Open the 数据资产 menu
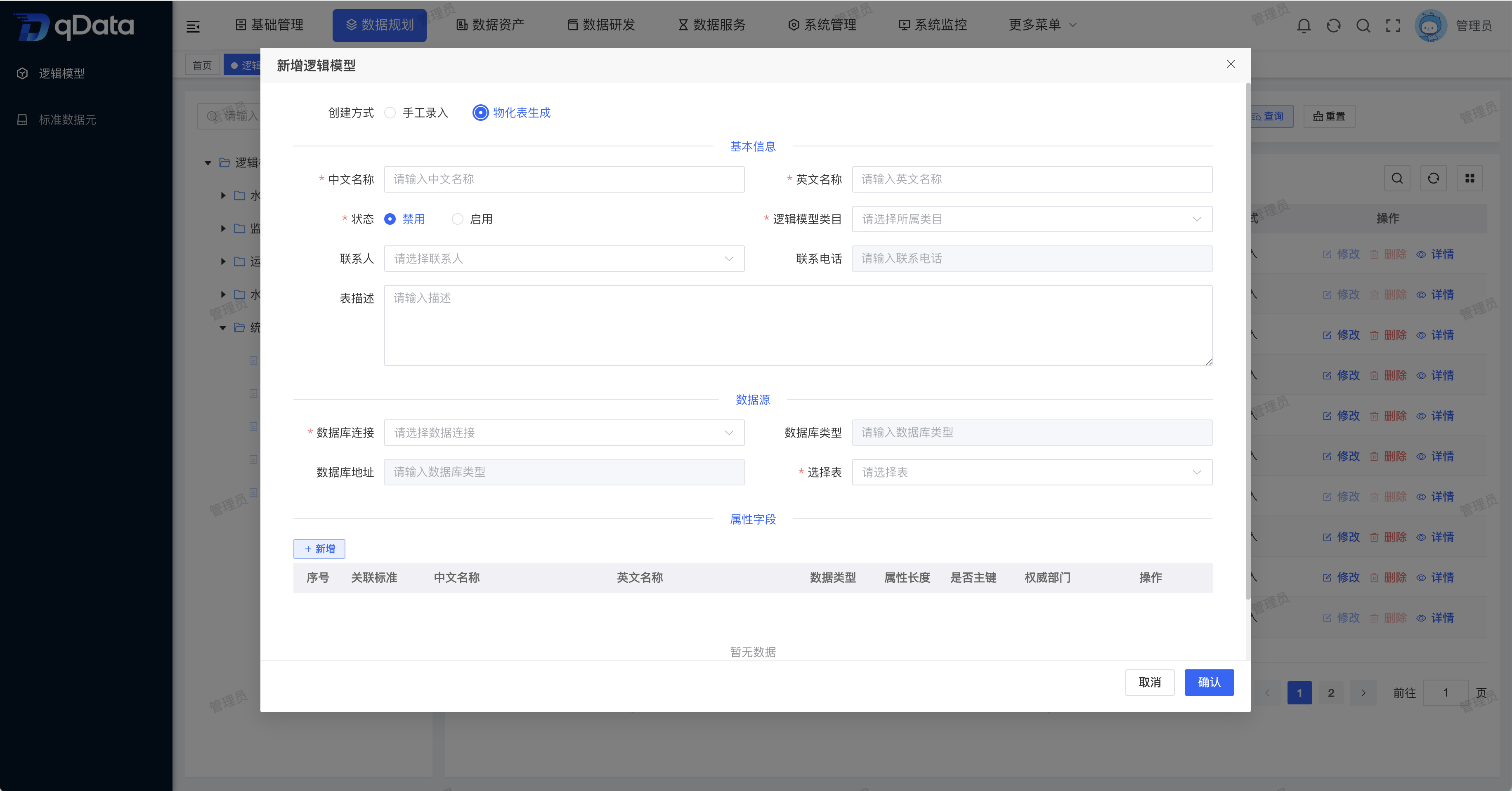 click(490, 25)
